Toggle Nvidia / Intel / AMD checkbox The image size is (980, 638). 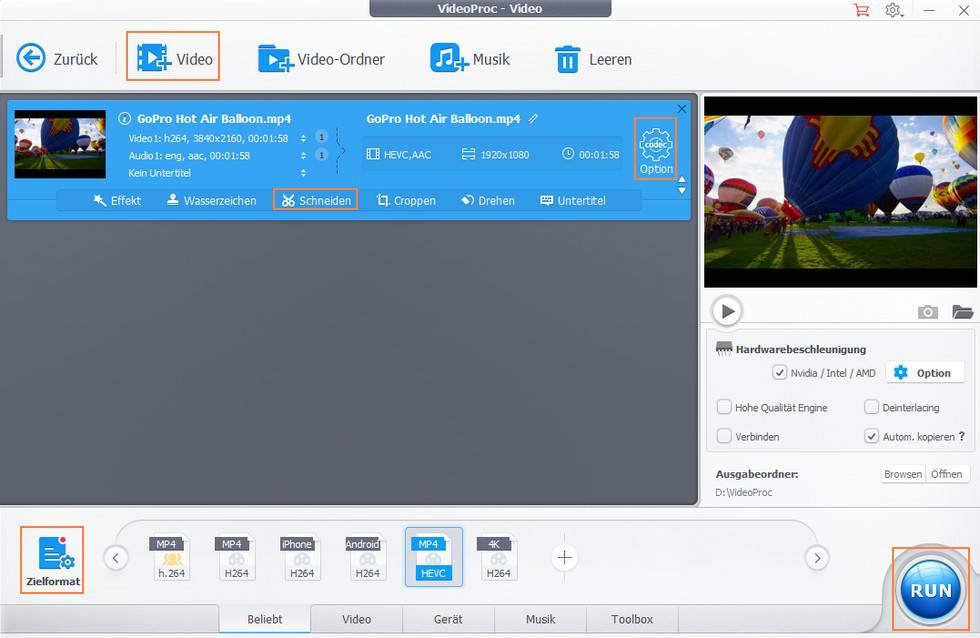pos(779,373)
